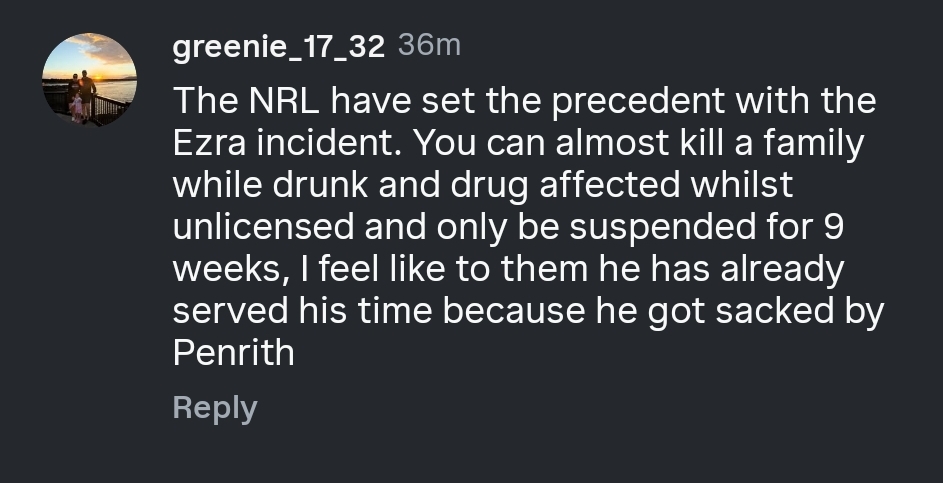Screen dimensions: 943x483
Task: Click the word Penrith in the comment
Action: pyautogui.click(x=233, y=352)
